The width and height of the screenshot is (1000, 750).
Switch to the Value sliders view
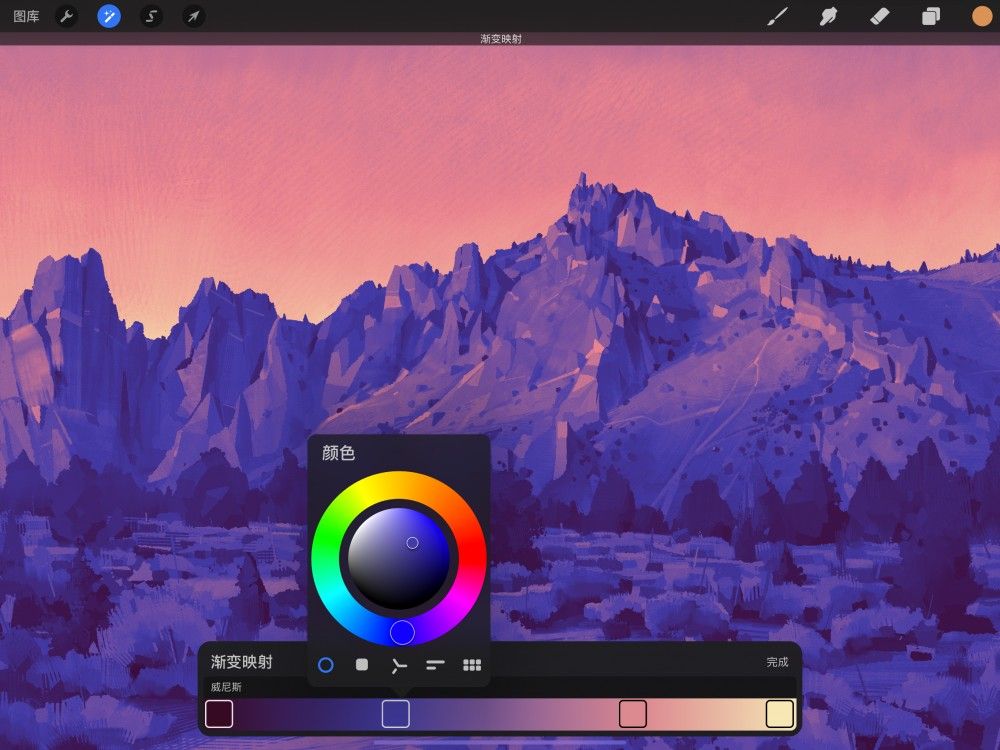[434, 663]
